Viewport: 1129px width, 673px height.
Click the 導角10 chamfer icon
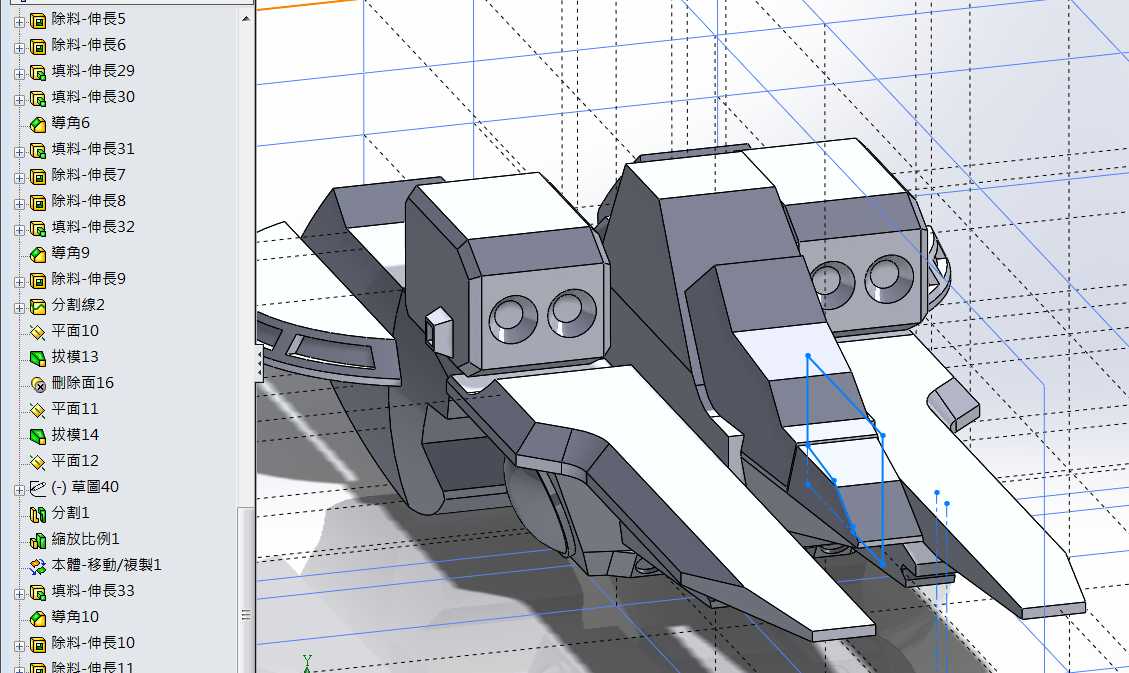(x=37, y=618)
